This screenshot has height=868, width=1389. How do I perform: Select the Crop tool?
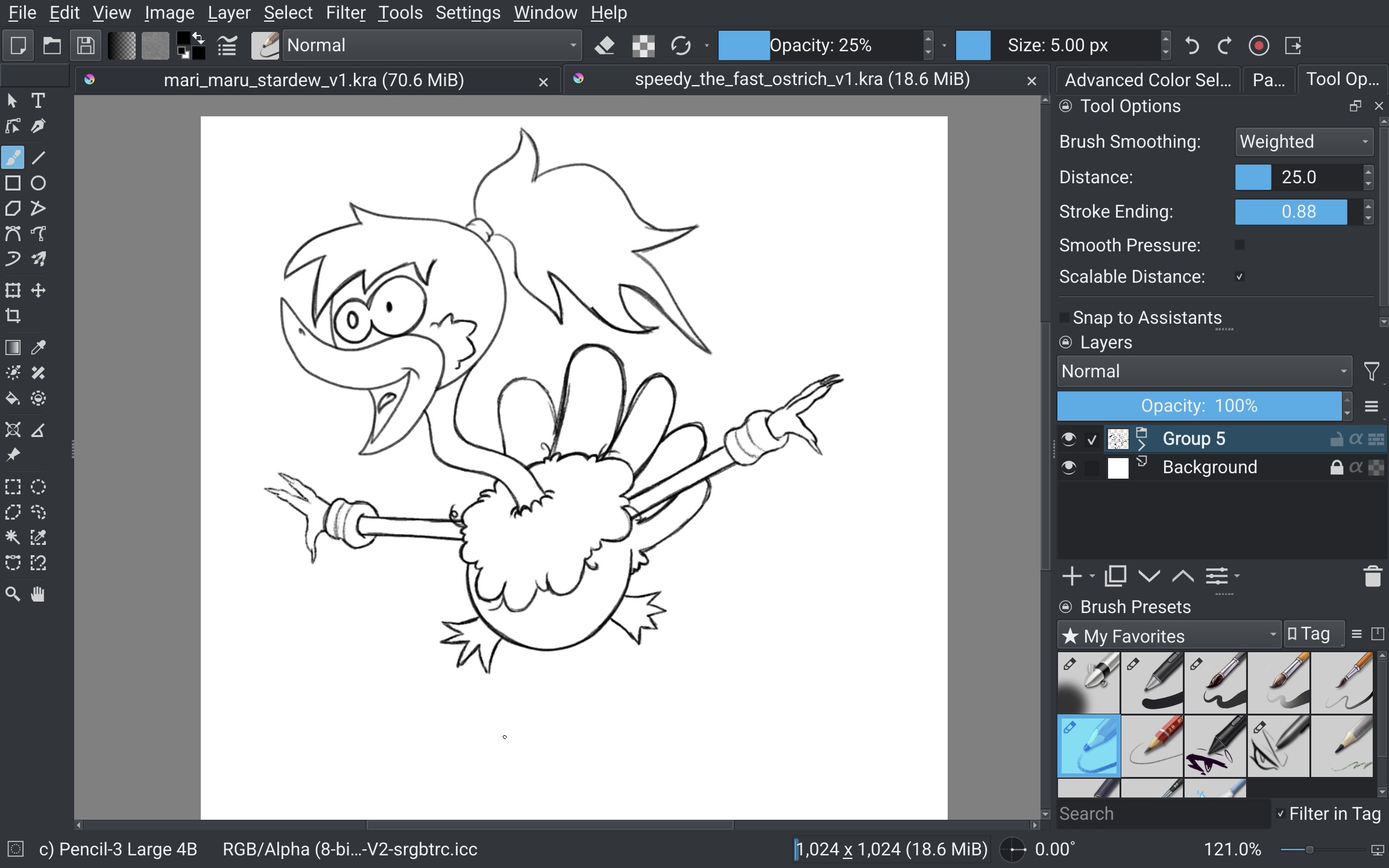coord(13,316)
